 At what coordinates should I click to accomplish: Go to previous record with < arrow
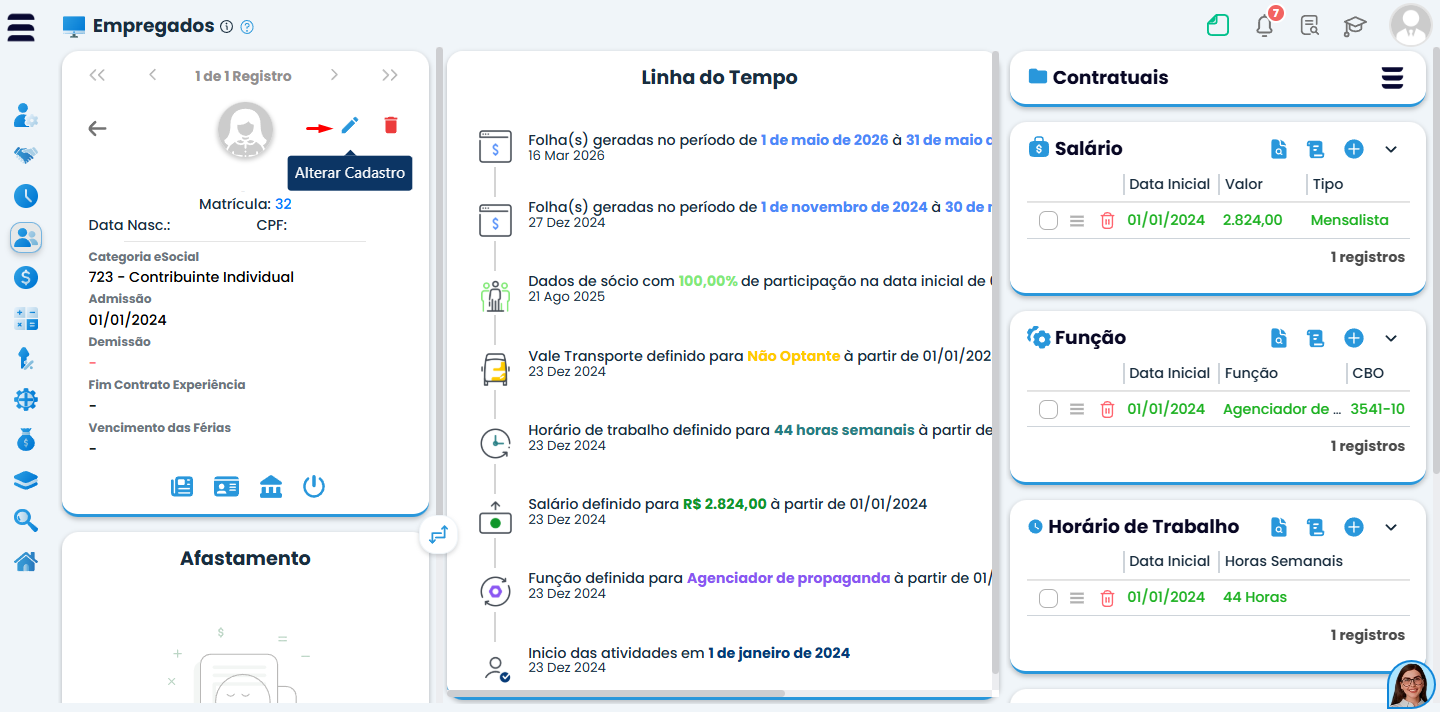[x=153, y=75]
